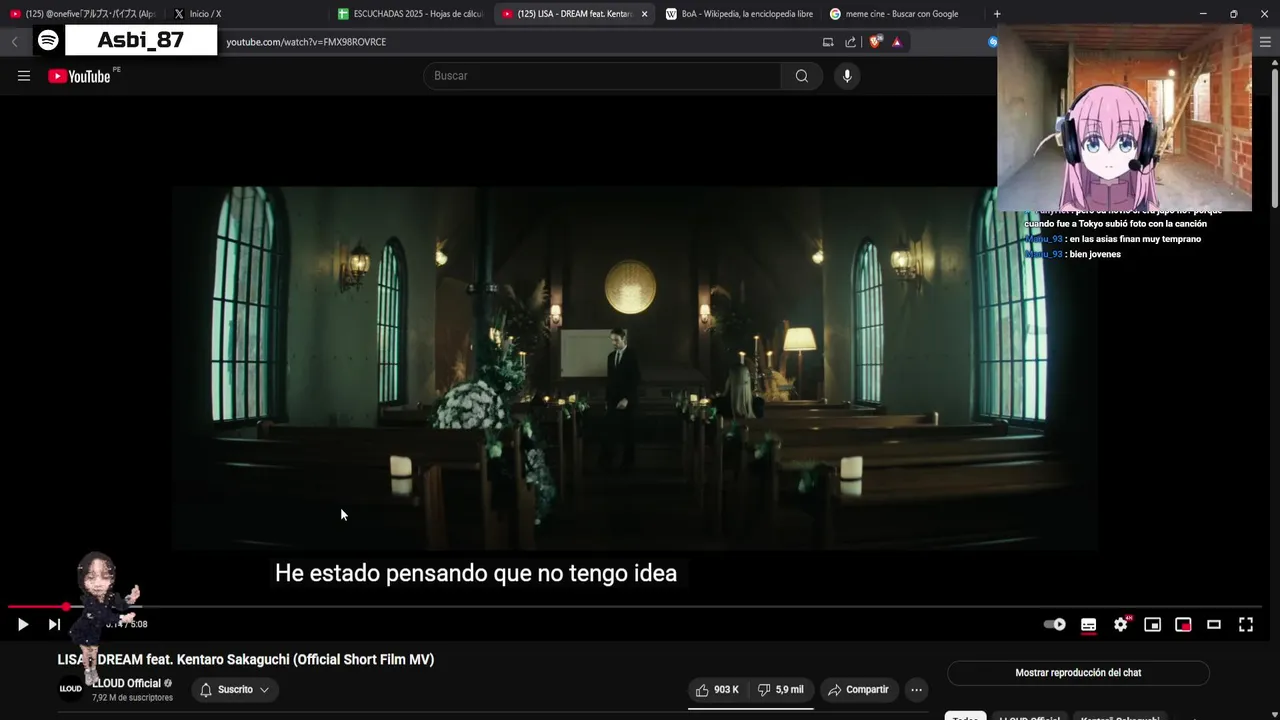The width and height of the screenshot is (1280, 720).
Task: Click the Spotify icon in overlay
Action: 48,40
